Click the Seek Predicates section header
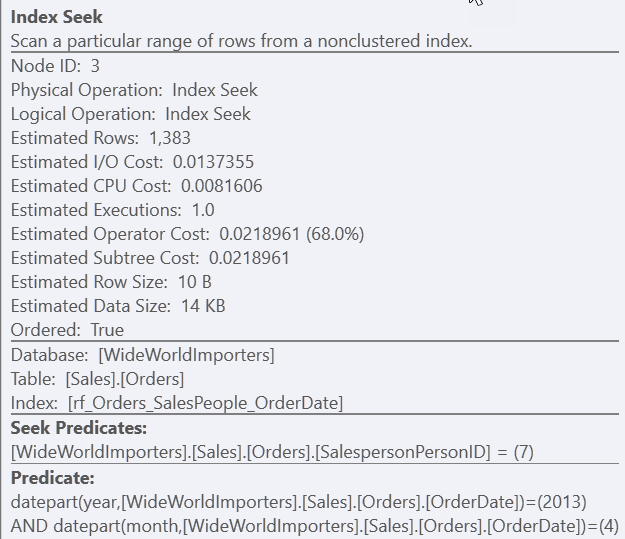The width and height of the screenshot is (625, 539). pos(79,428)
